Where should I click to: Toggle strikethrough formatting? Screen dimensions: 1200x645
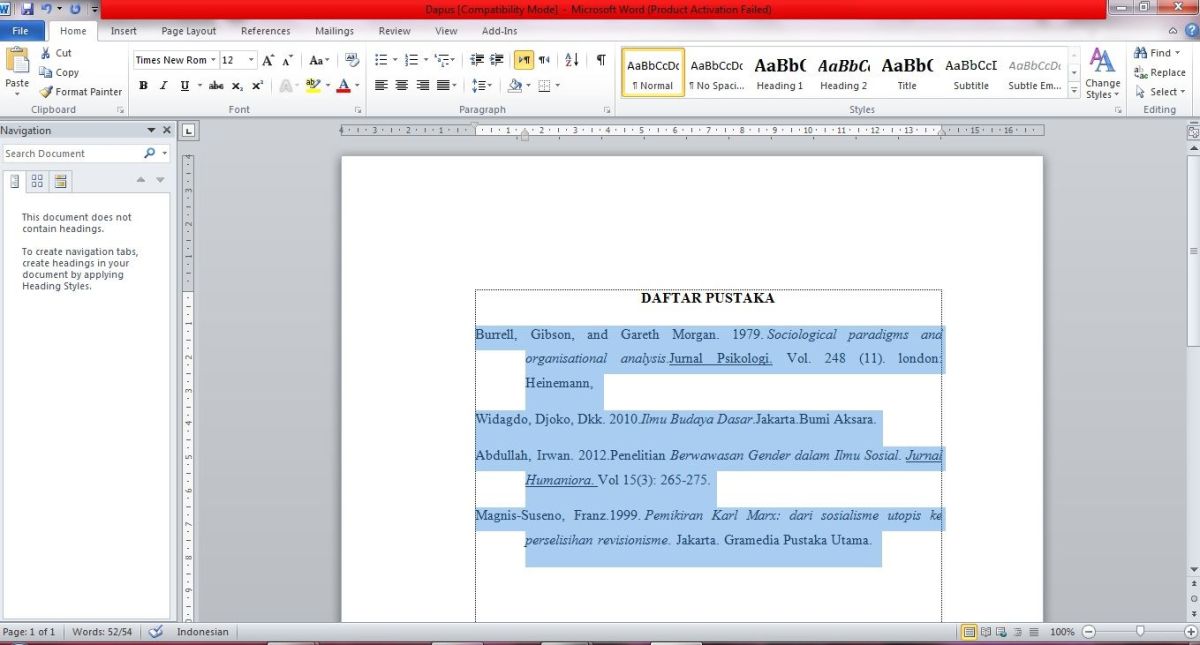(215, 86)
